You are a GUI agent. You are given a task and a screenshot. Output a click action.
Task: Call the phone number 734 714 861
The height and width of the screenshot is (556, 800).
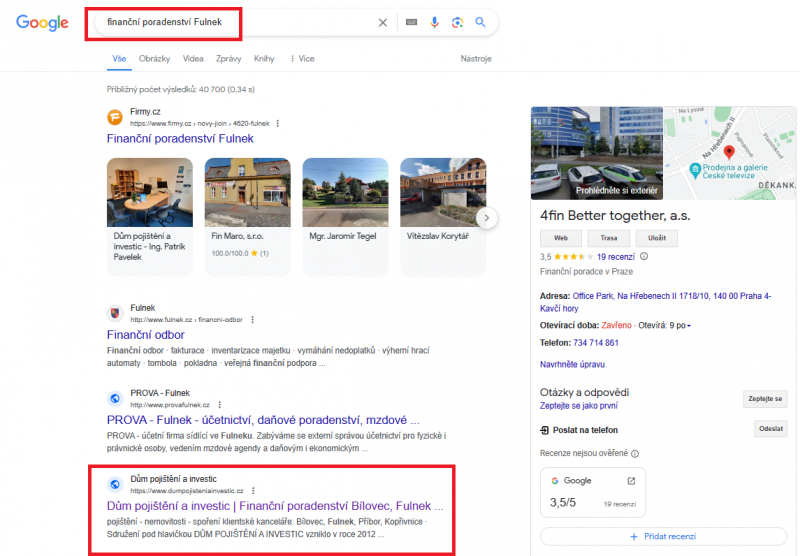click(596, 343)
